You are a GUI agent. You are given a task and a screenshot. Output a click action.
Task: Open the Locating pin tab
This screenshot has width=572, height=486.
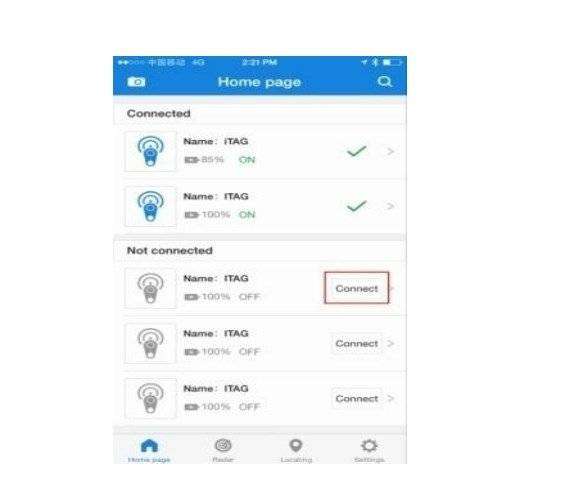tap(295, 445)
